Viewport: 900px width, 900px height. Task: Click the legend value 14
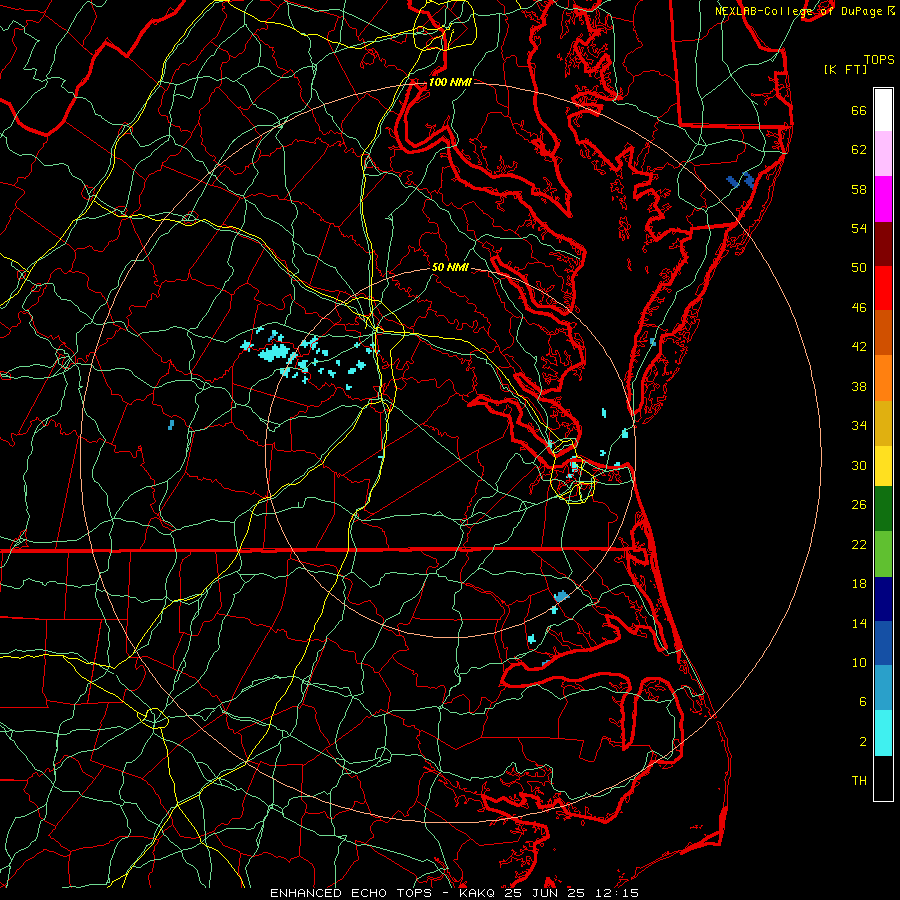[x=859, y=623]
